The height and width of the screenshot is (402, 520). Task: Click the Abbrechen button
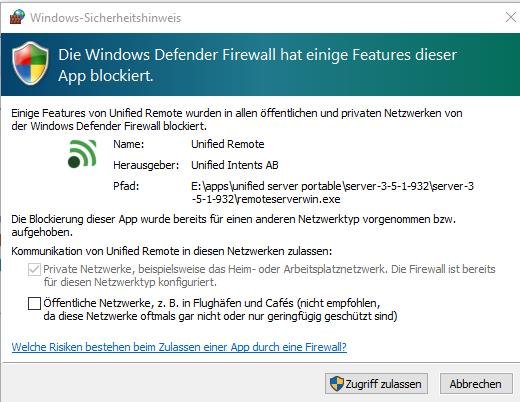point(476,384)
